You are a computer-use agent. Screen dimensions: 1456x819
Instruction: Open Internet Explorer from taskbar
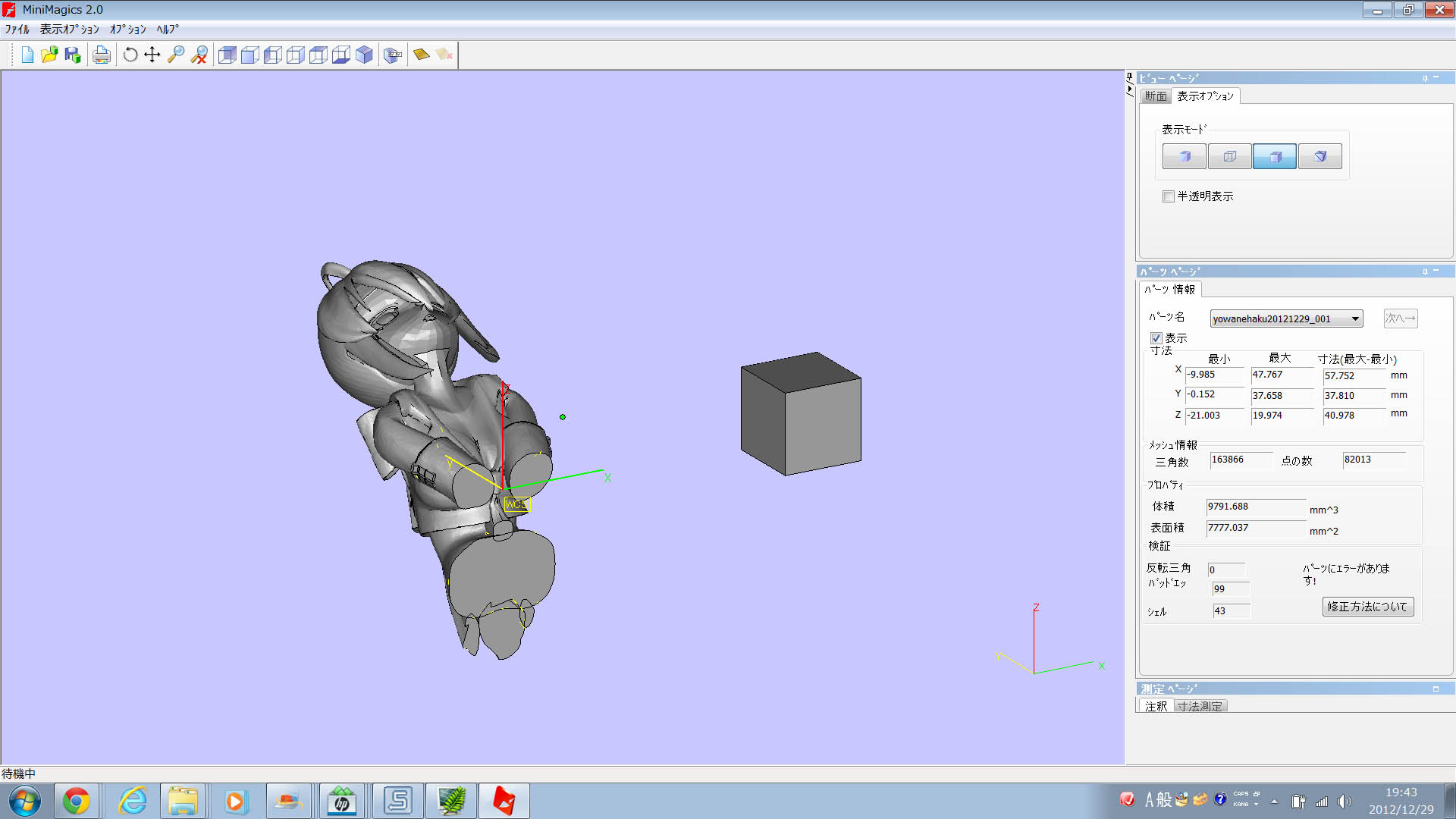[x=133, y=801]
